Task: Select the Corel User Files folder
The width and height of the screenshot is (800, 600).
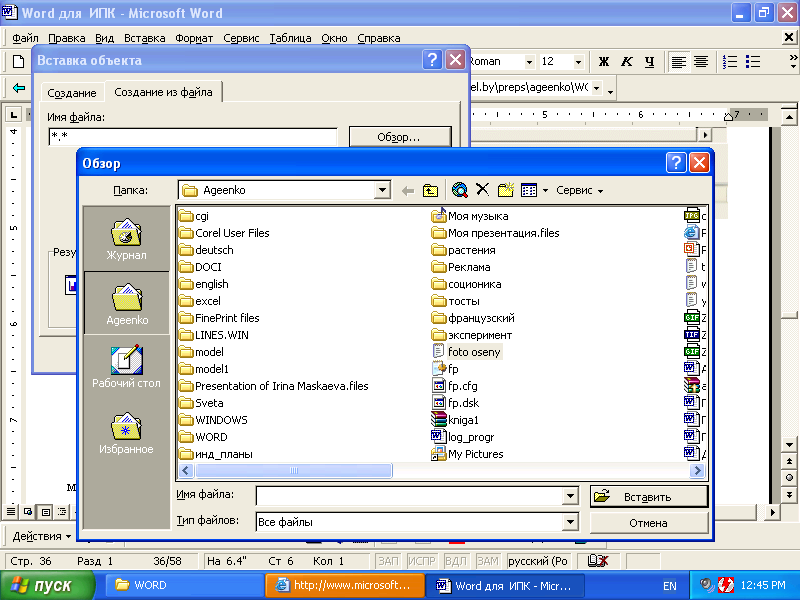Action: pos(224,233)
